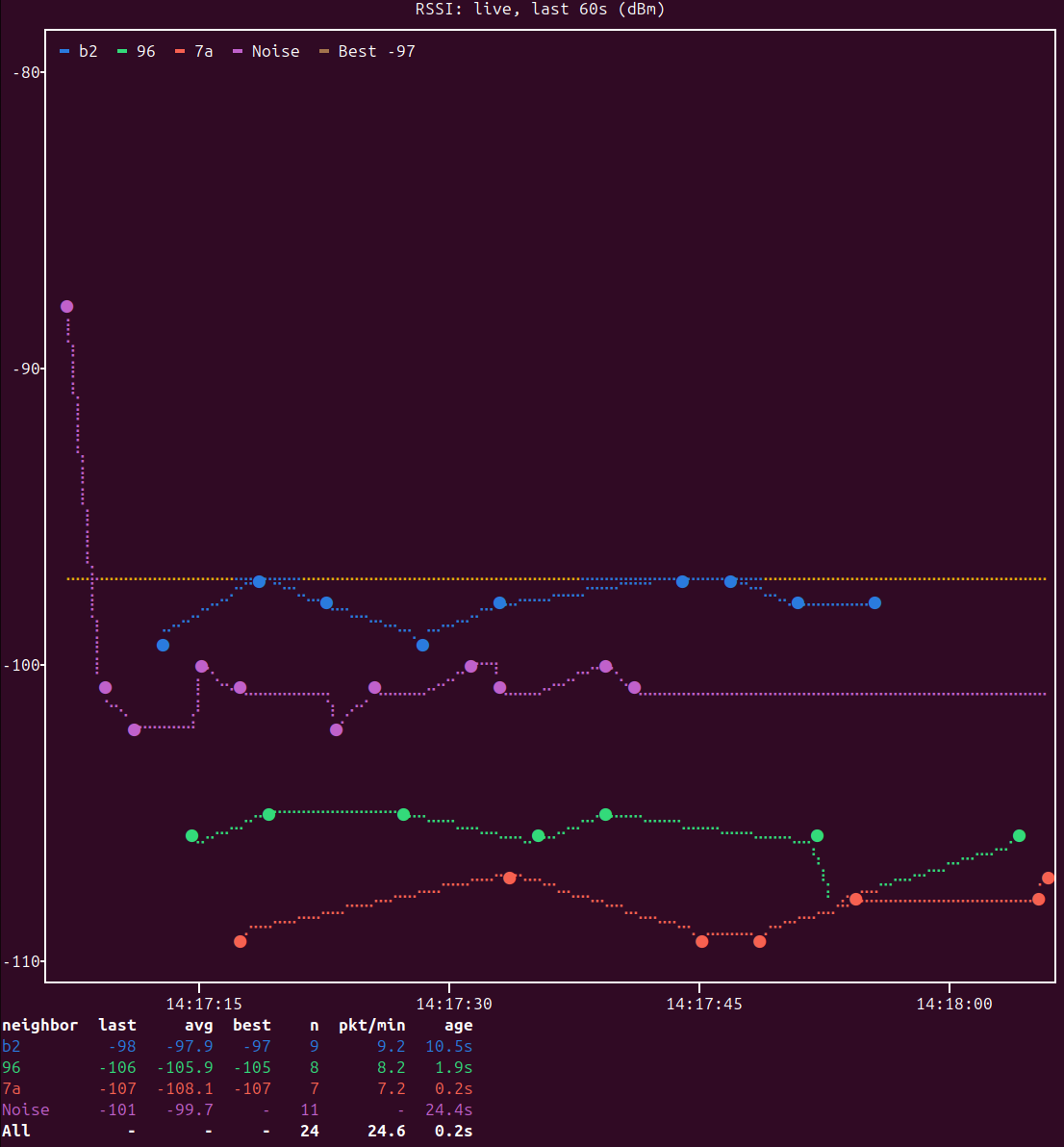Click the first green 96 data point
The width and height of the screenshot is (1064, 1147).
coord(191,835)
